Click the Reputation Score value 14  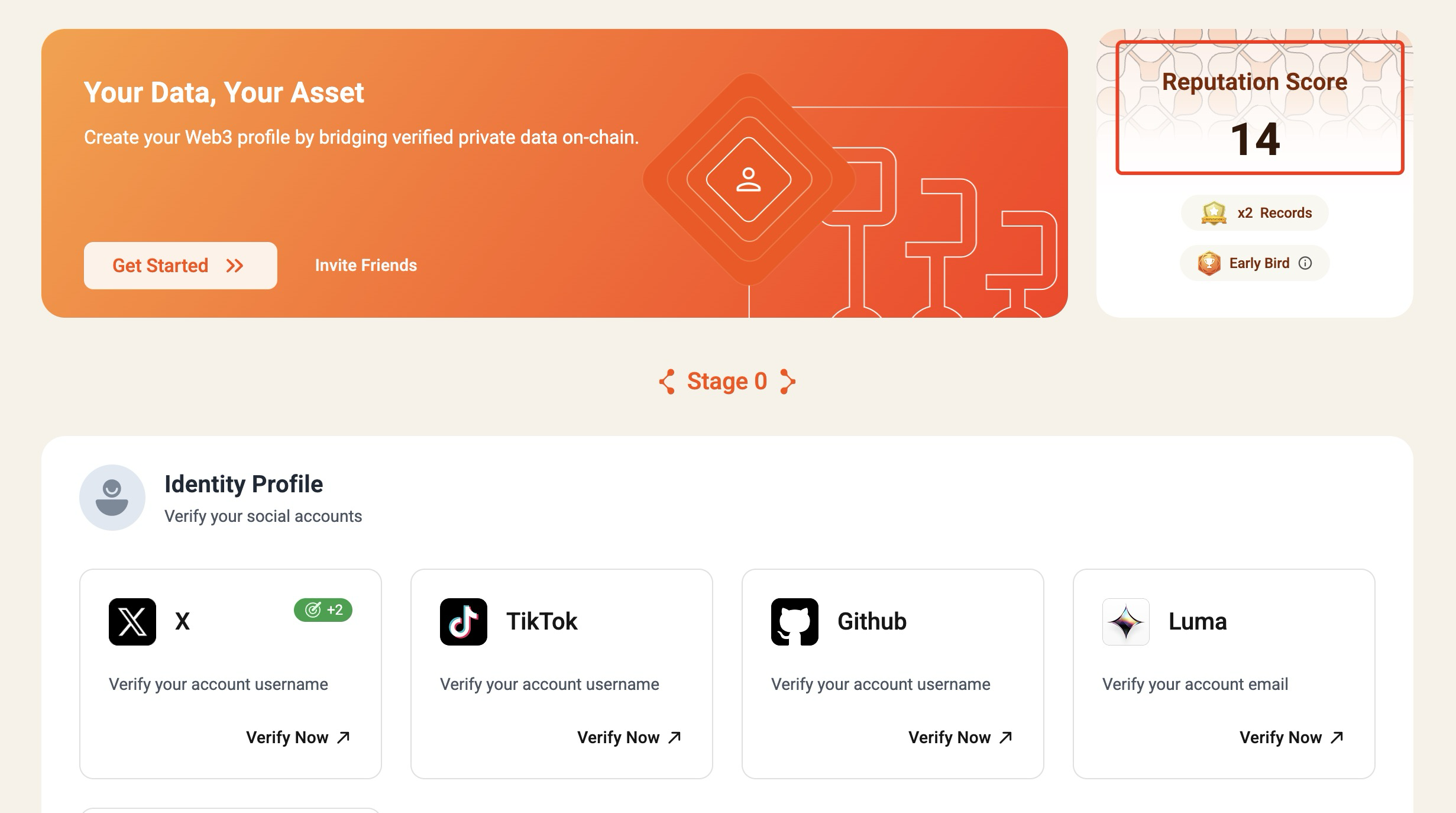point(1255,140)
